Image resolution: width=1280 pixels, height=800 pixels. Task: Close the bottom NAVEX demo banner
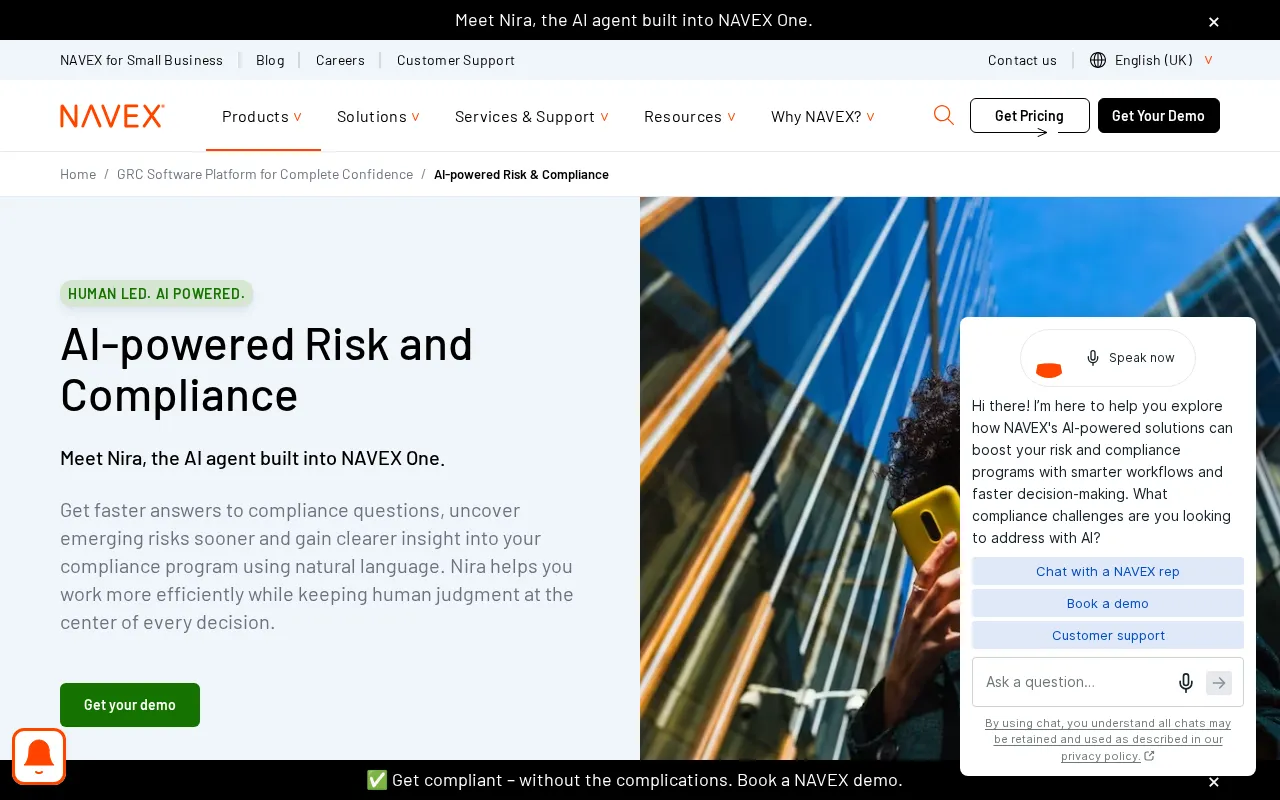(x=1214, y=782)
